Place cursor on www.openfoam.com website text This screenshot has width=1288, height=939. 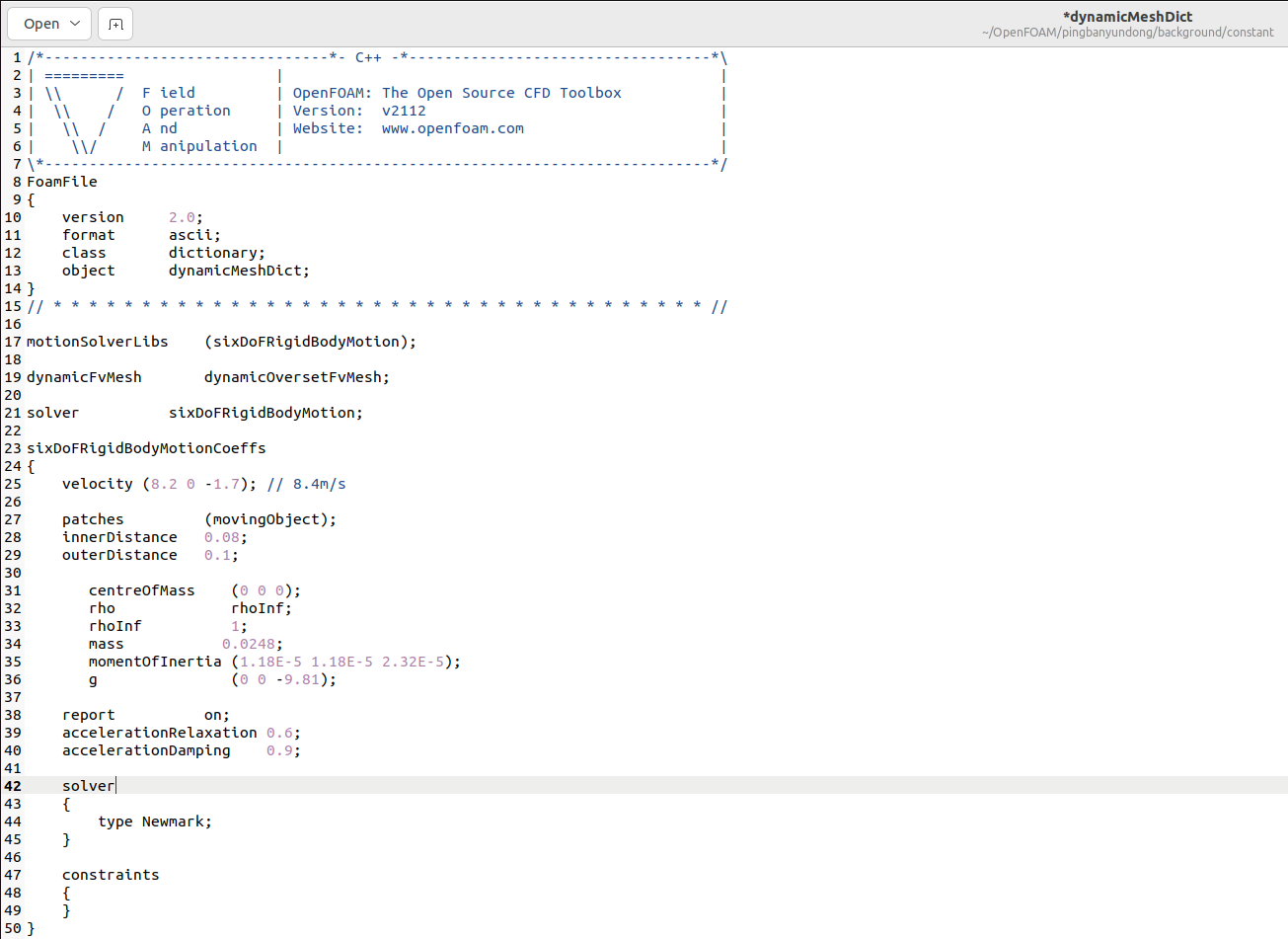[x=452, y=128]
